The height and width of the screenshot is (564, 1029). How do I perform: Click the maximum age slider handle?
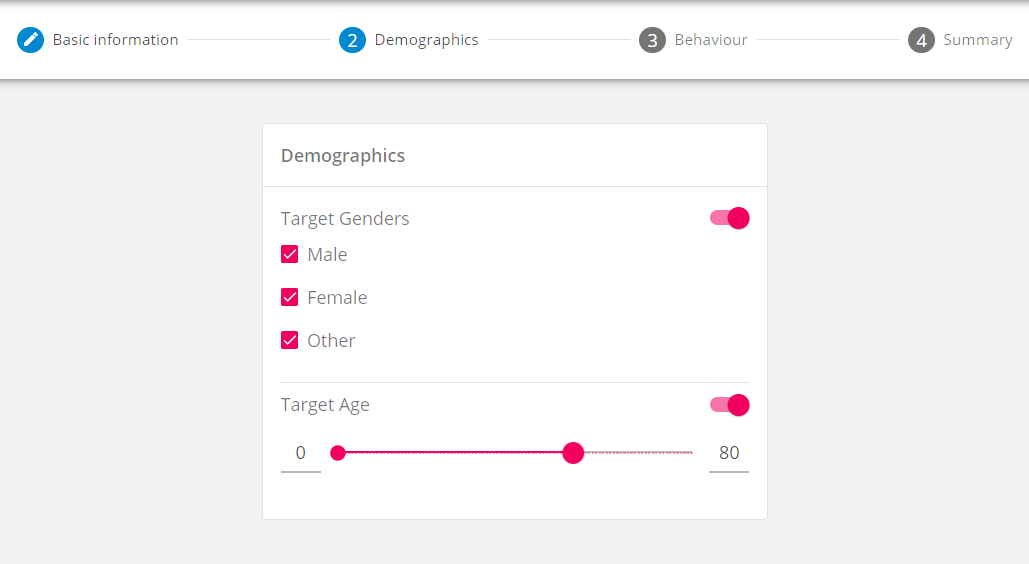pos(573,453)
